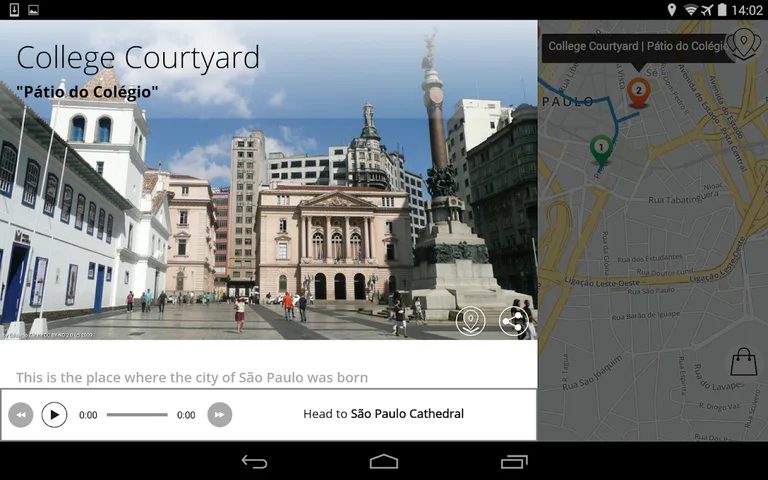Tap the map location icon on photo
Viewport: 768px width, 480px height.
click(x=470, y=321)
